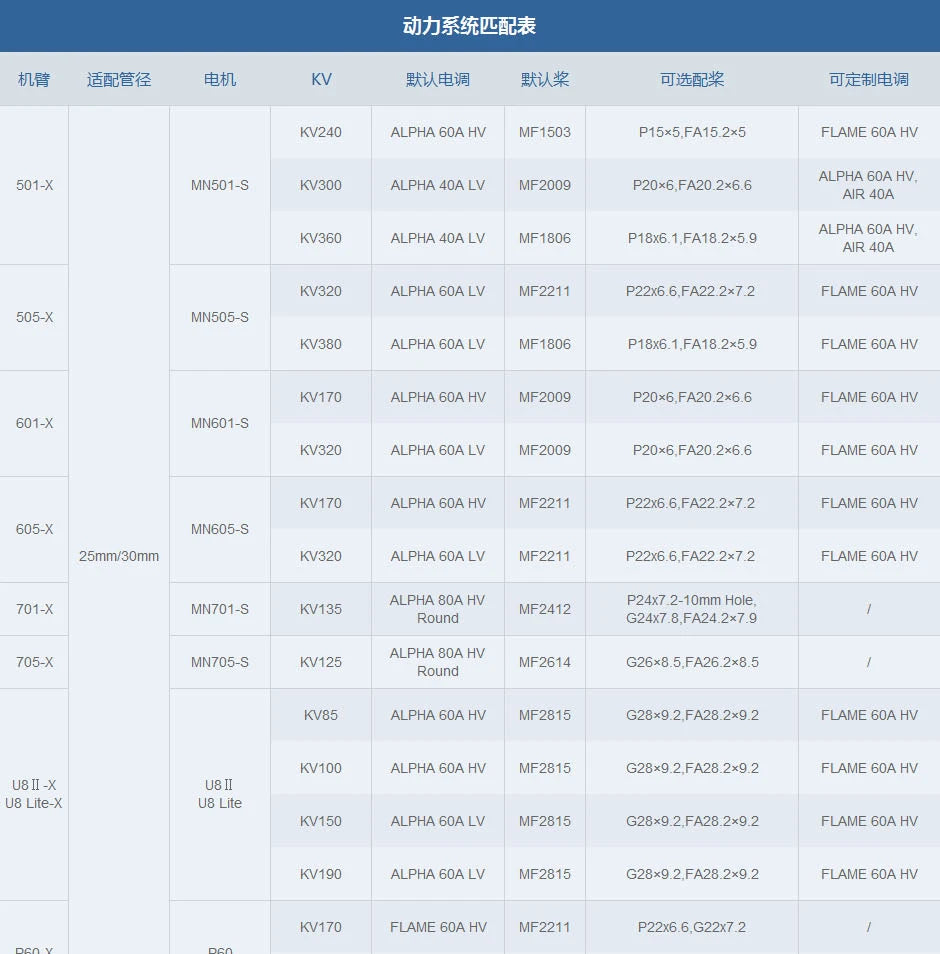Viewport: 940px width, 954px height.
Task: Click the MF1503 default propeller cell
Action: [x=545, y=132]
